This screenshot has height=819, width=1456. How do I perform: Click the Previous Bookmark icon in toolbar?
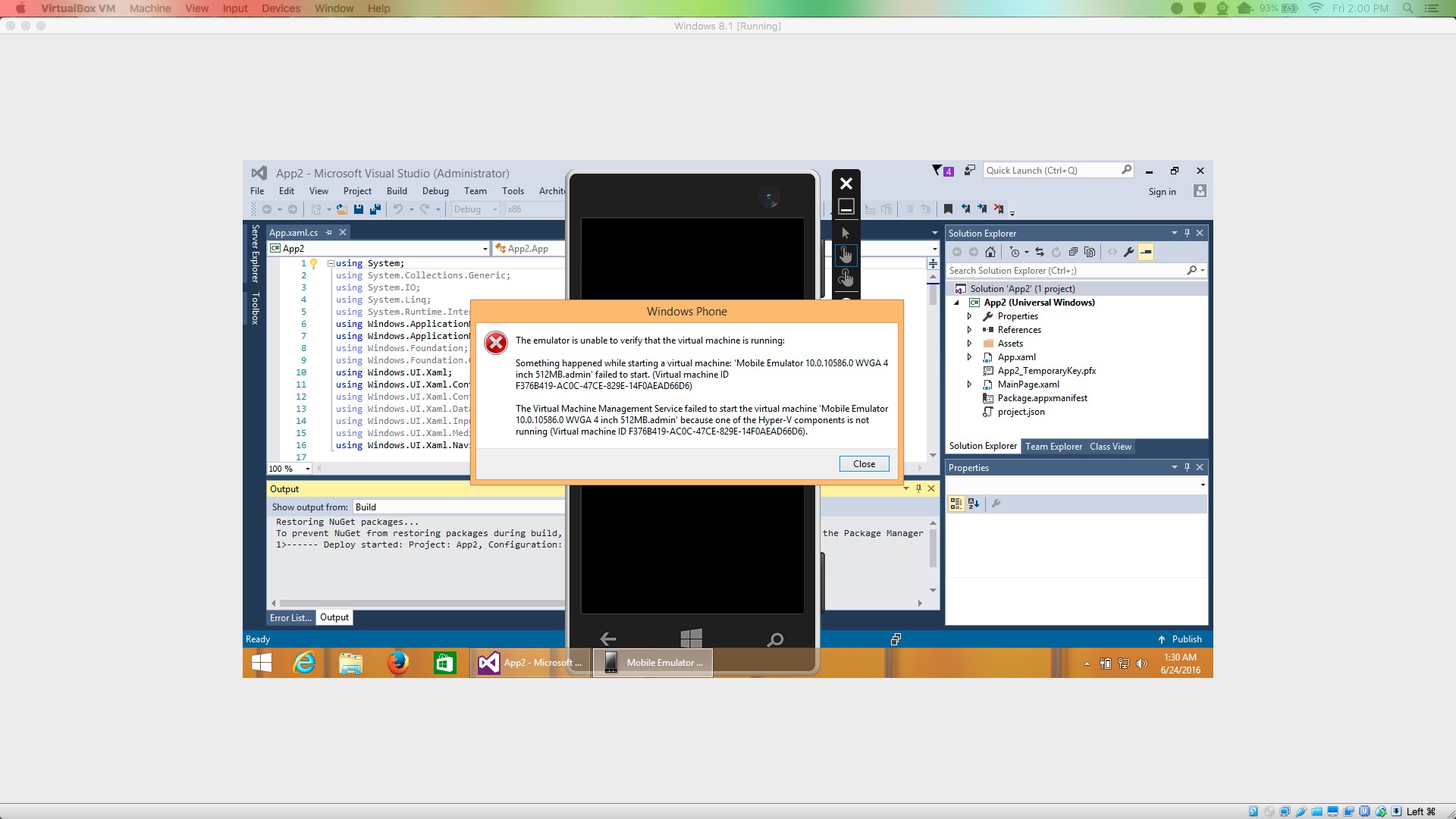965,209
